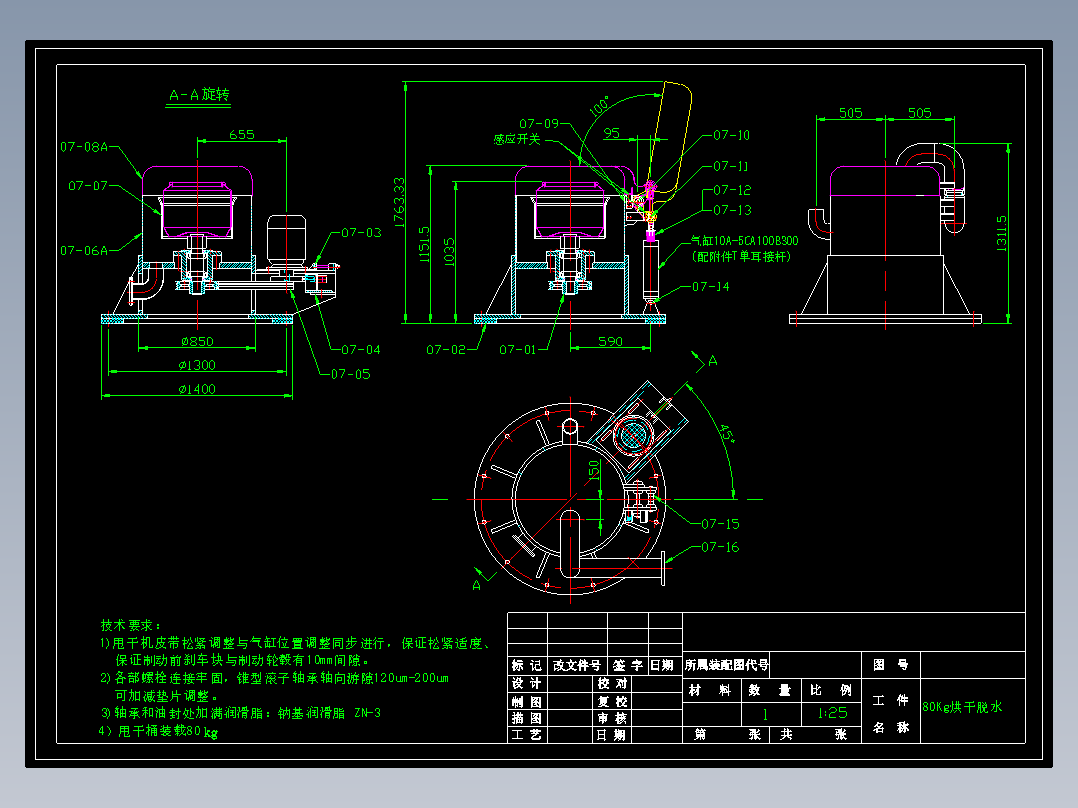
Task: Select the 1763.33 height dimension
Action: (x=399, y=202)
